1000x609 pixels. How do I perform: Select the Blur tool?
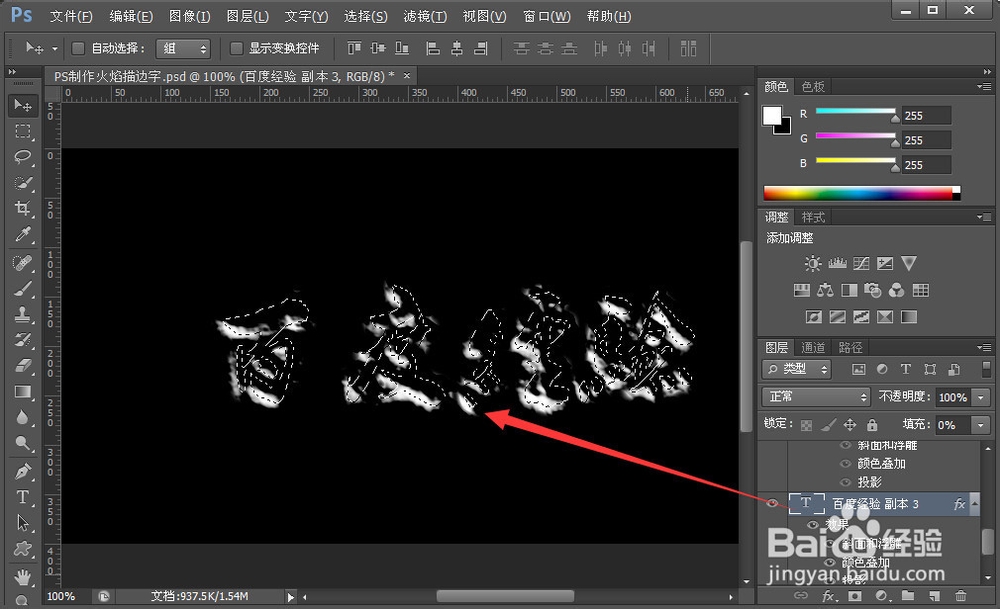pyautogui.click(x=23, y=418)
